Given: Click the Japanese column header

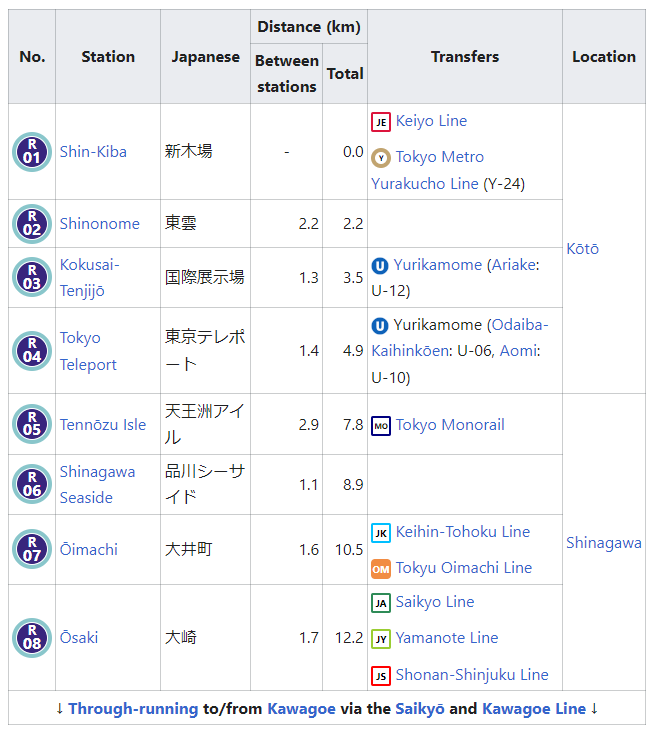Looking at the screenshot, I should [x=205, y=57].
